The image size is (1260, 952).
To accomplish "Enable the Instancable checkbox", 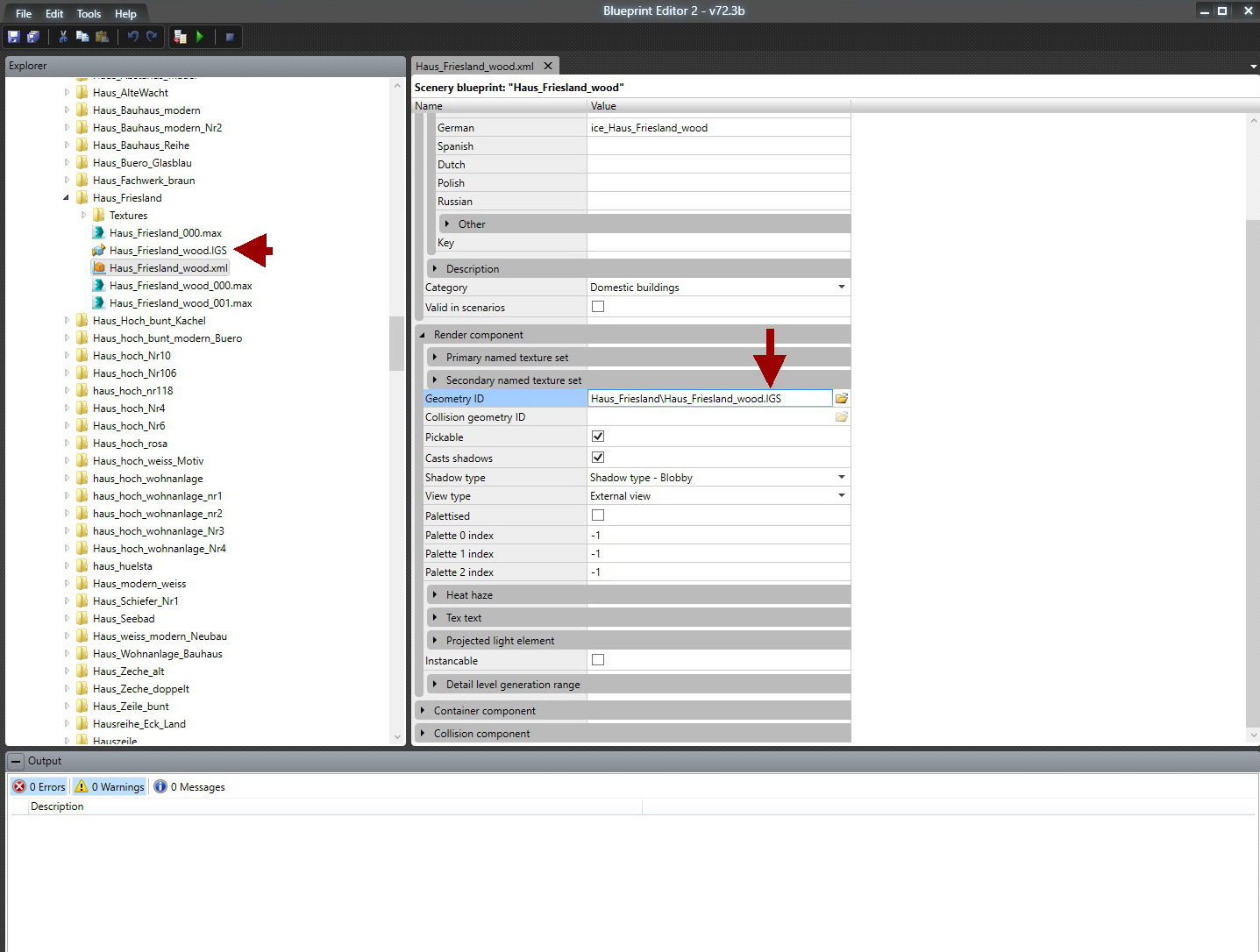I will click(598, 660).
